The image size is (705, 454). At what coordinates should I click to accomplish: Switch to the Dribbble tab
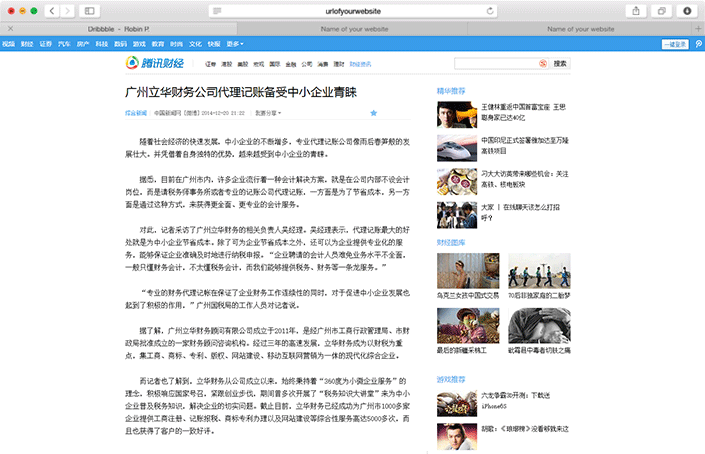tap(117, 29)
